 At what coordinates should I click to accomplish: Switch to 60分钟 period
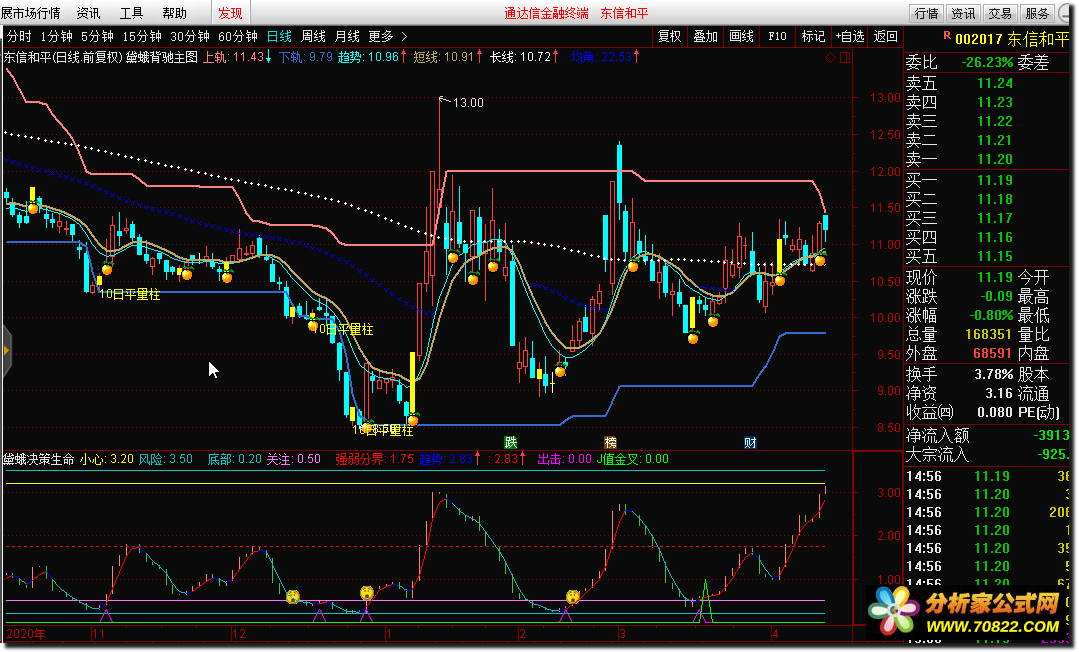(237, 36)
